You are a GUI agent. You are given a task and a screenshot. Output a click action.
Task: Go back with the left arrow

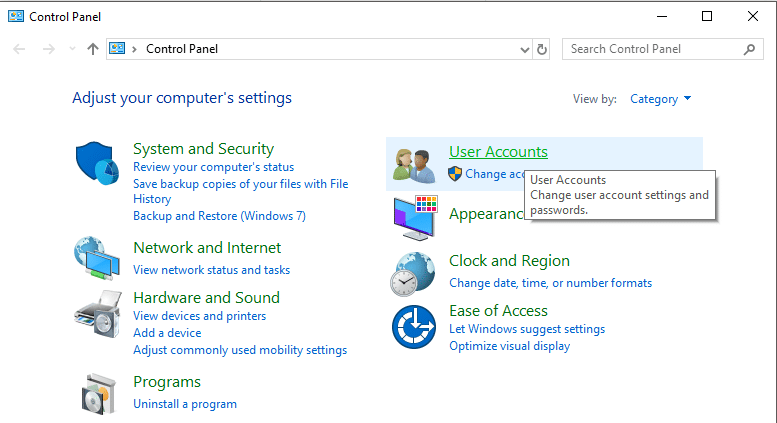tap(19, 49)
